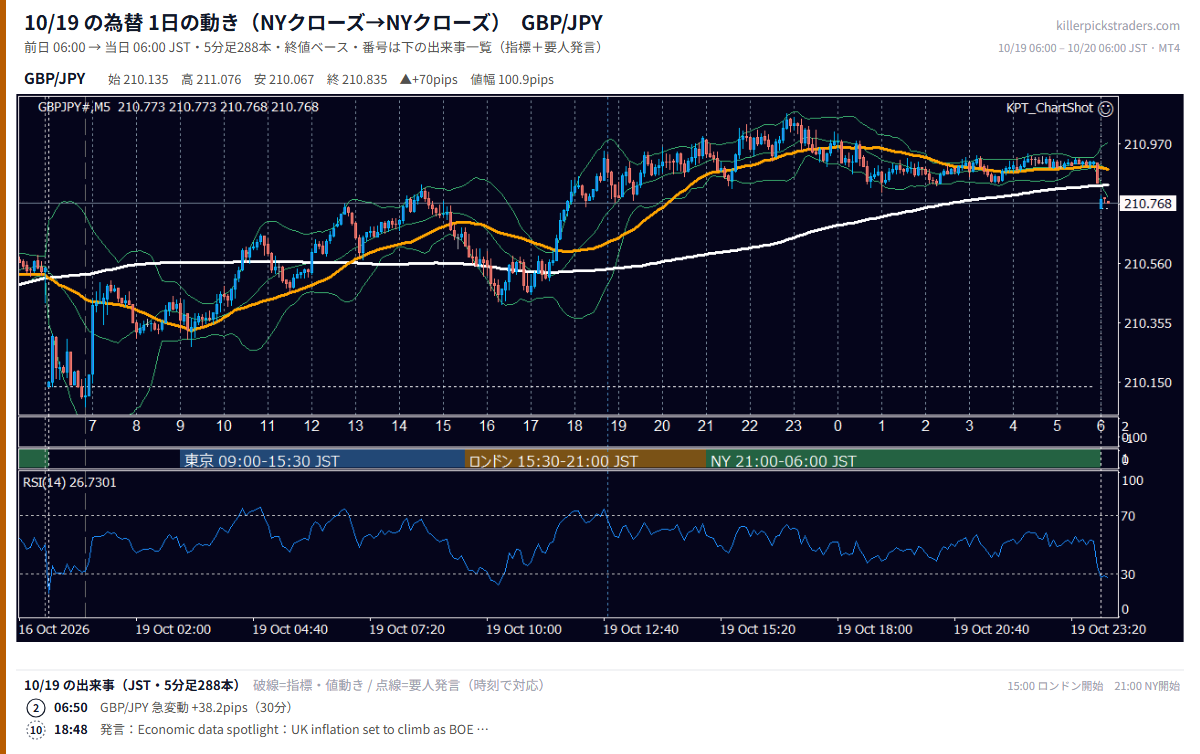The width and height of the screenshot is (1200, 754).
Task: Click the bold GBP/JPY pair label
Action: point(54,79)
